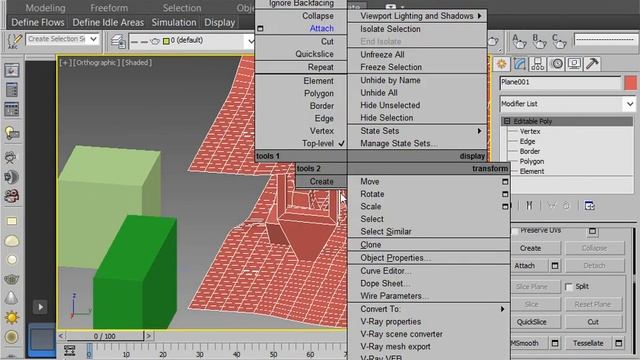
Task: Open the viewport [+] options menu
Action: tap(65, 62)
